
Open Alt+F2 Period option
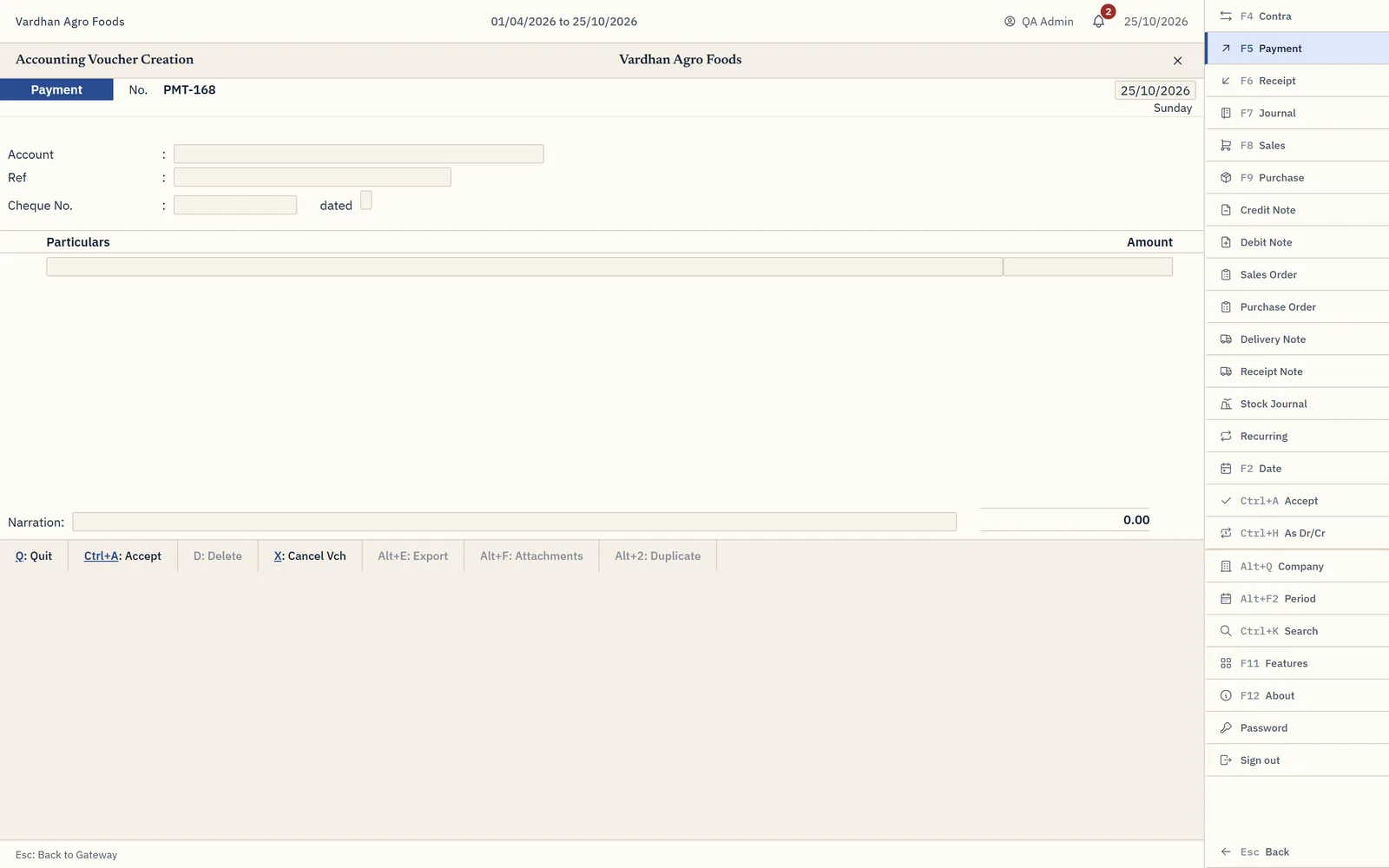tap(1297, 599)
